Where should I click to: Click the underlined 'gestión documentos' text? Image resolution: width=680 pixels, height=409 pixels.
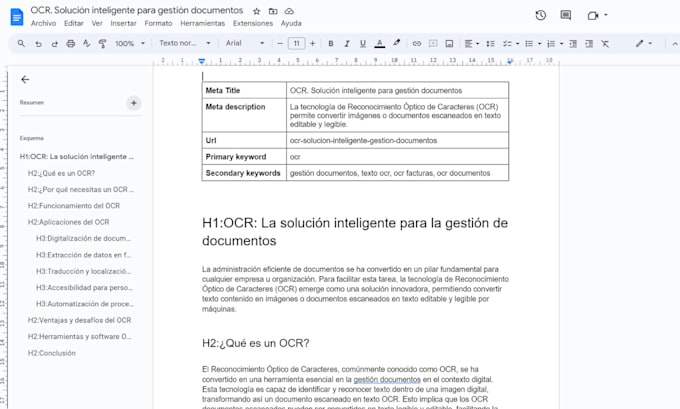click(387, 380)
